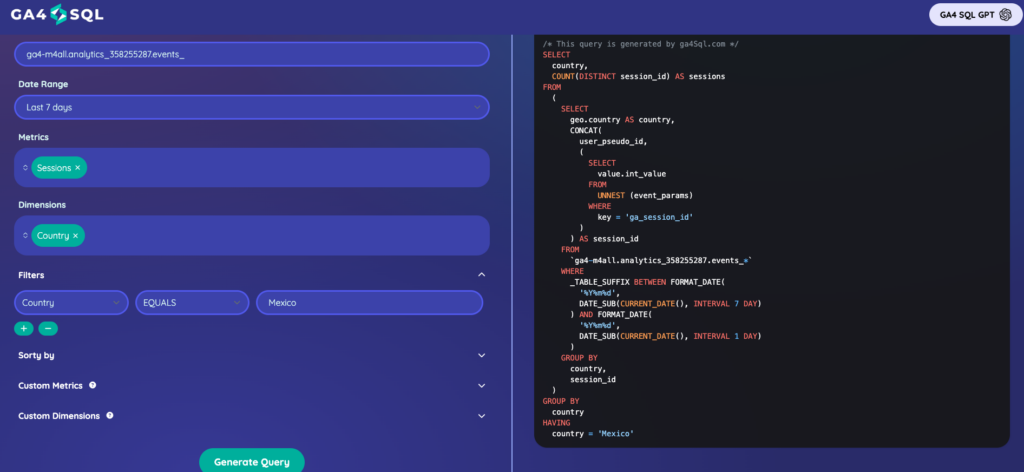Image resolution: width=1024 pixels, height=472 pixels.
Task: Expand the Custom Metrics section
Action: coord(482,386)
